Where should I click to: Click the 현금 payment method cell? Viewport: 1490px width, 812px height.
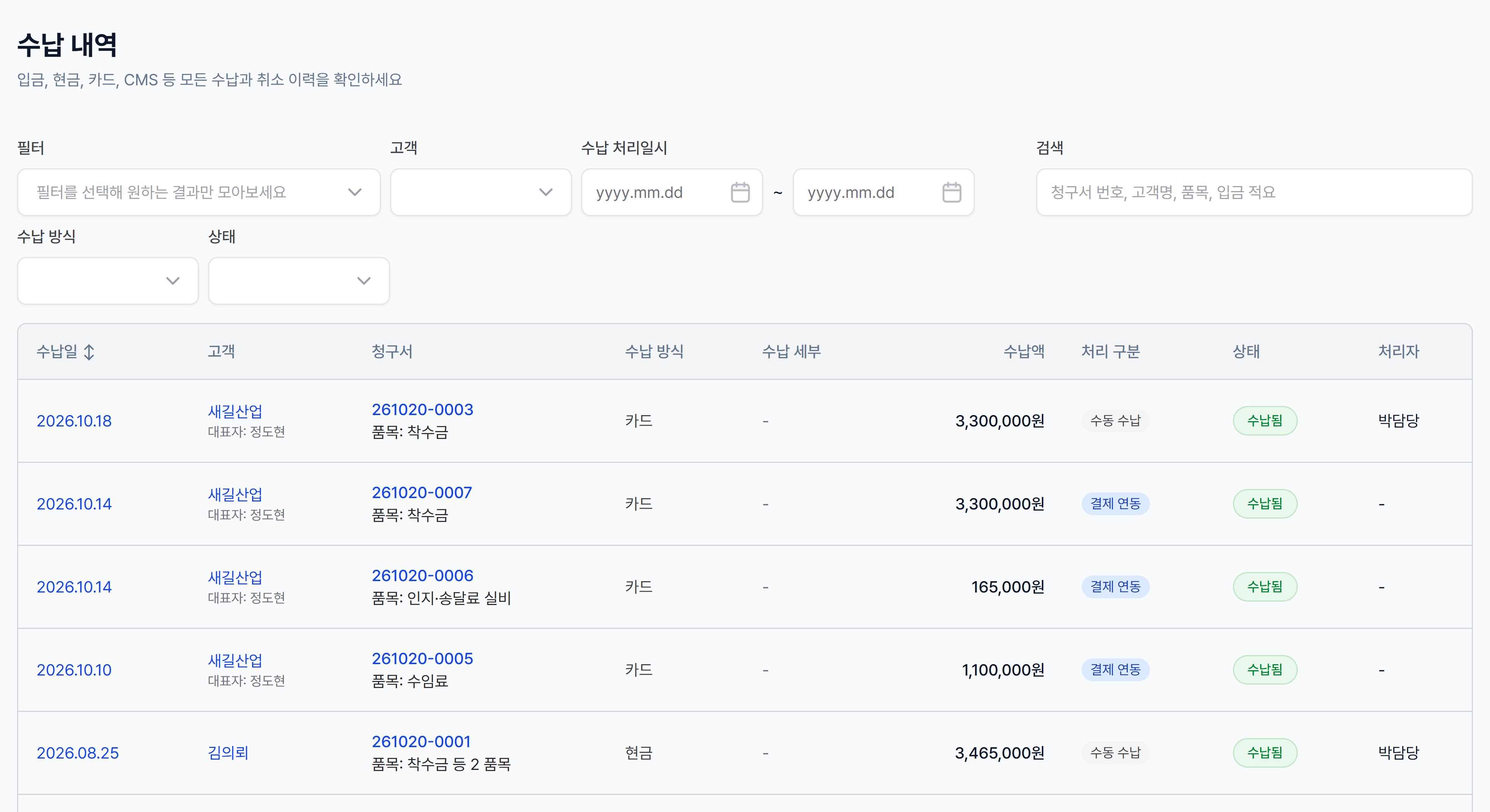[638, 753]
